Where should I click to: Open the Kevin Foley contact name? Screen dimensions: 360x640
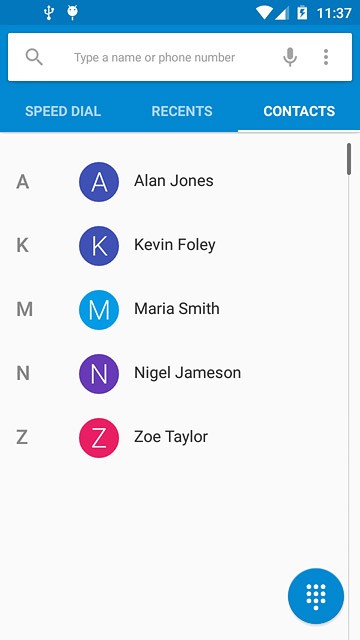tap(175, 245)
